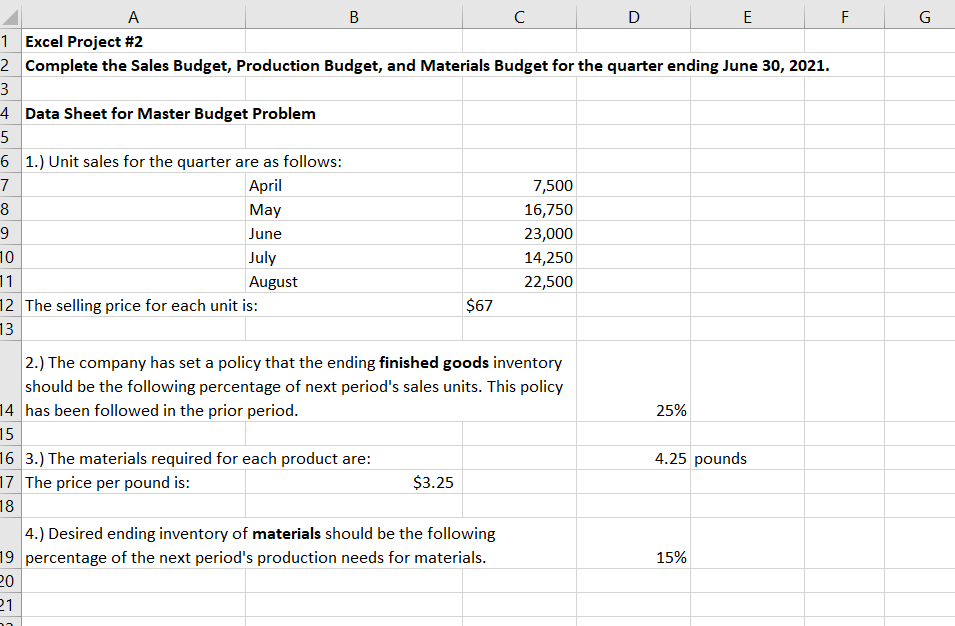Select the 16,750 May sales cell

(520, 209)
